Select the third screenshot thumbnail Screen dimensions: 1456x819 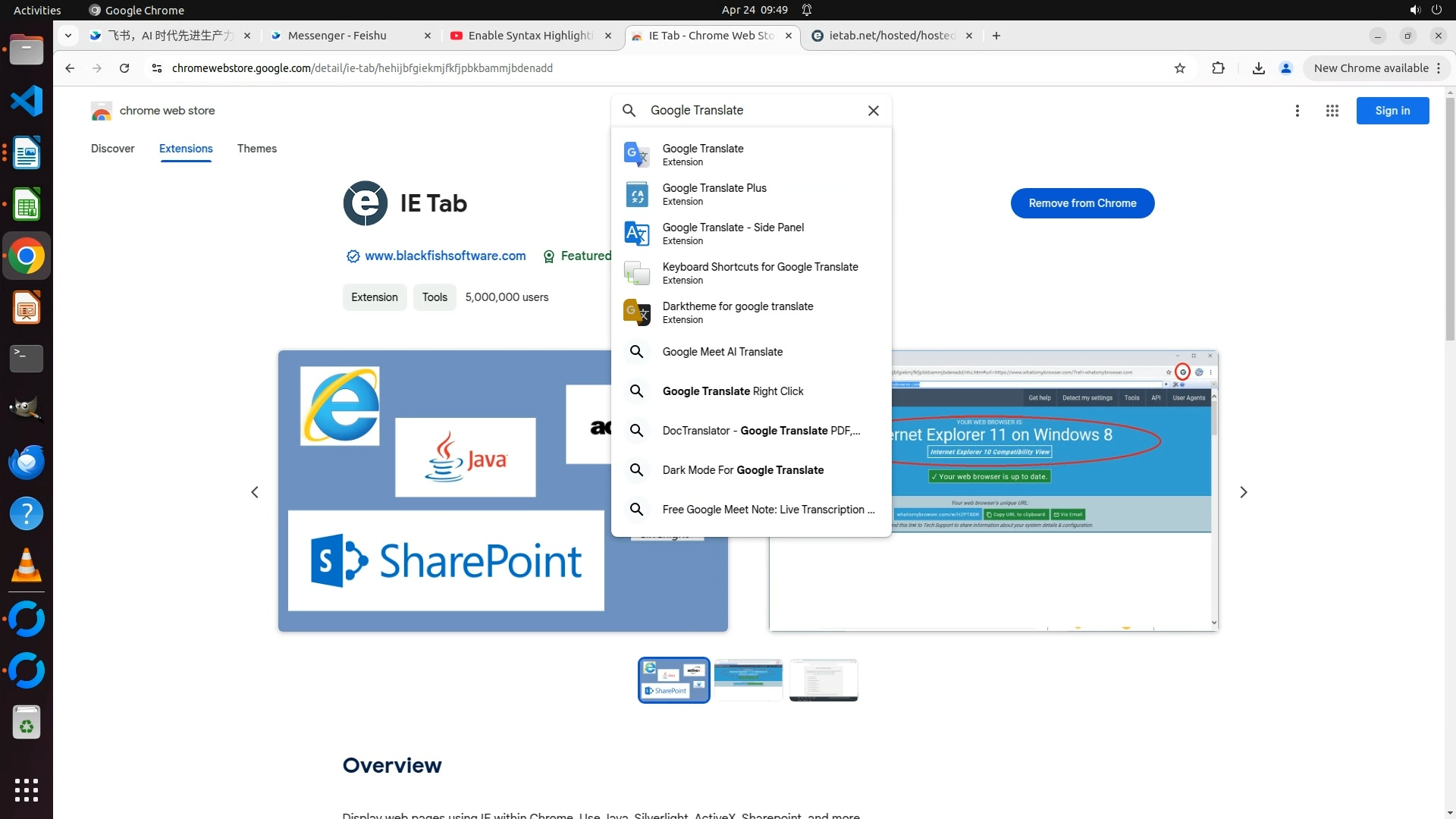[x=823, y=680]
